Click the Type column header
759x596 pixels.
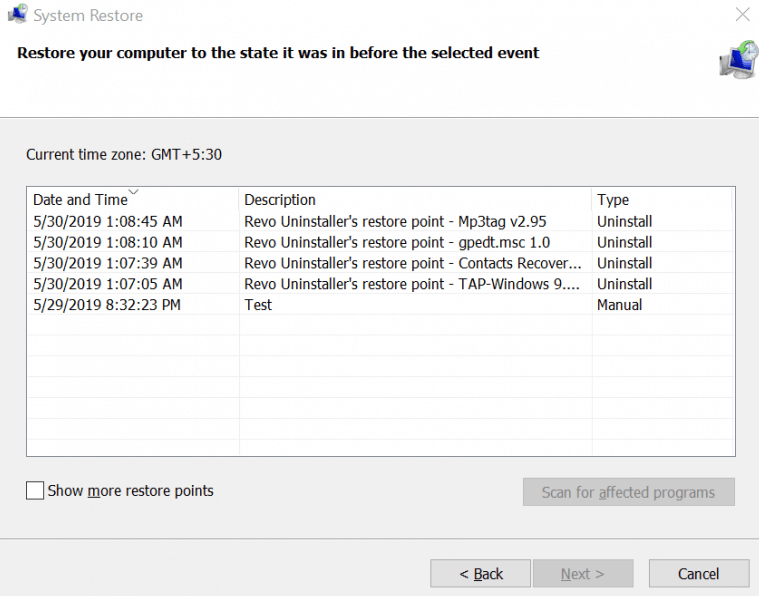pyautogui.click(x=613, y=200)
